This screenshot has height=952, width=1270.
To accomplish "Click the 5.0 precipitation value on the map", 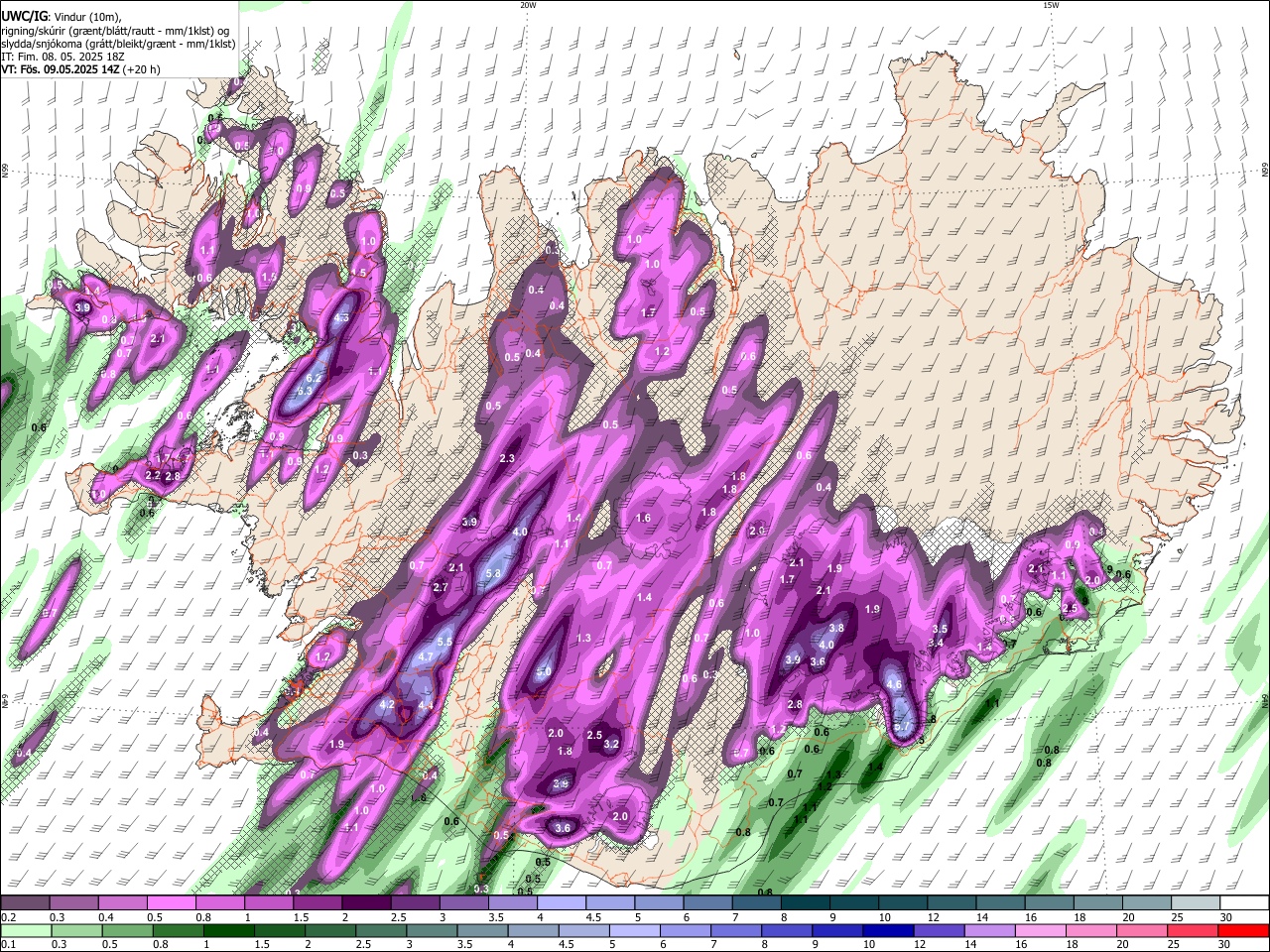I will [x=544, y=672].
